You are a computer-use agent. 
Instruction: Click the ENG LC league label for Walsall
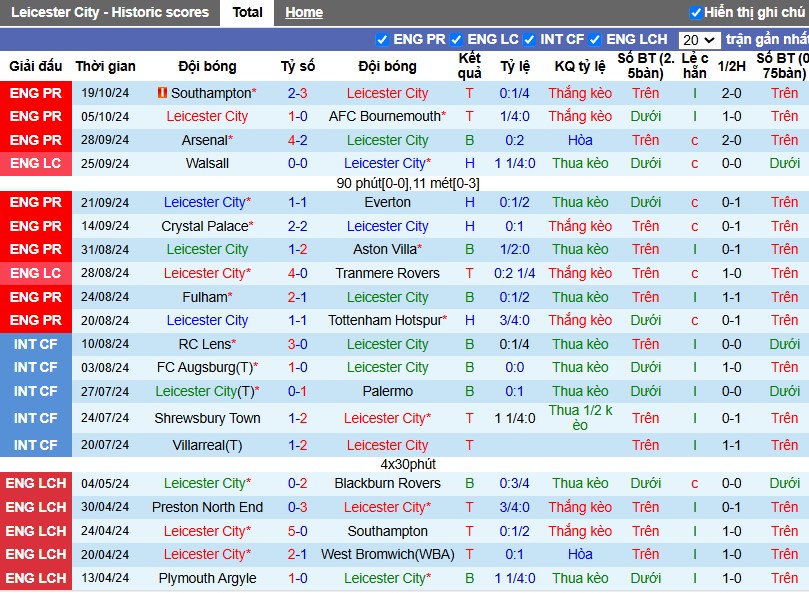(x=36, y=164)
